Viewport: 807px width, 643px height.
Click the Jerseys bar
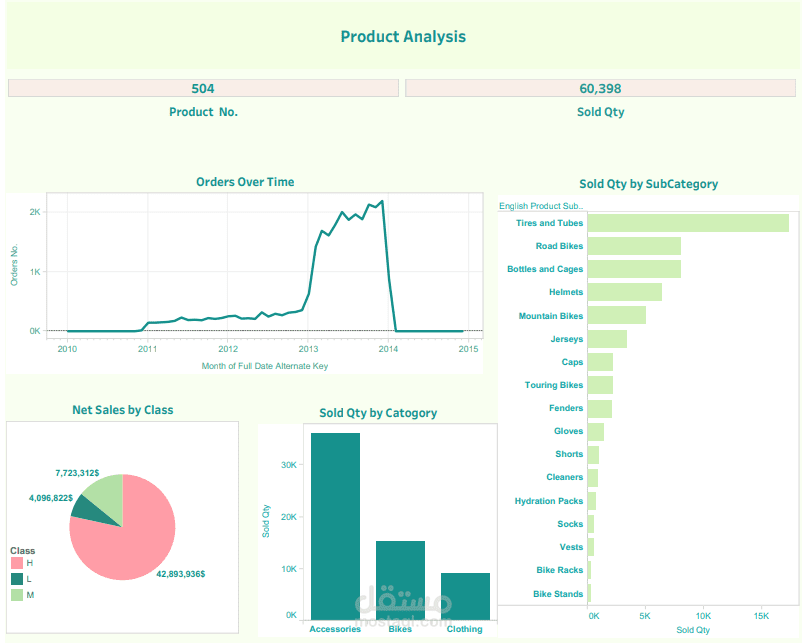[x=607, y=339]
